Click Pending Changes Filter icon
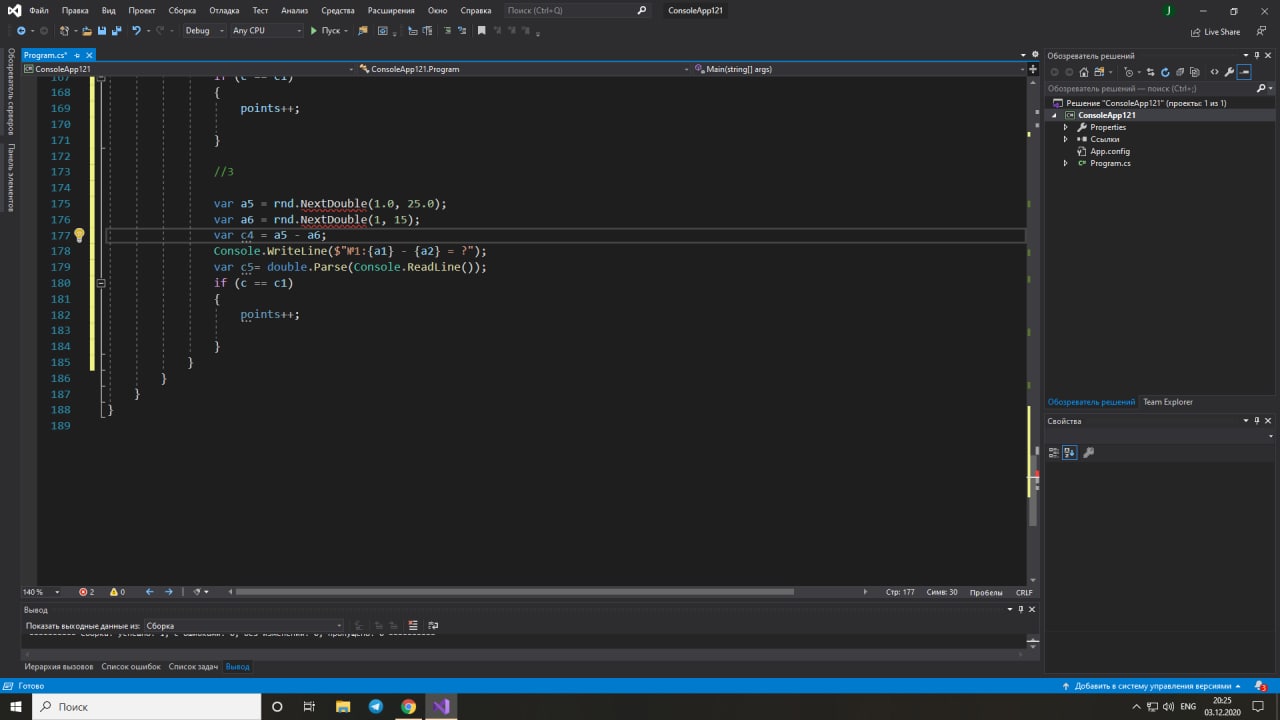 pos(1129,72)
